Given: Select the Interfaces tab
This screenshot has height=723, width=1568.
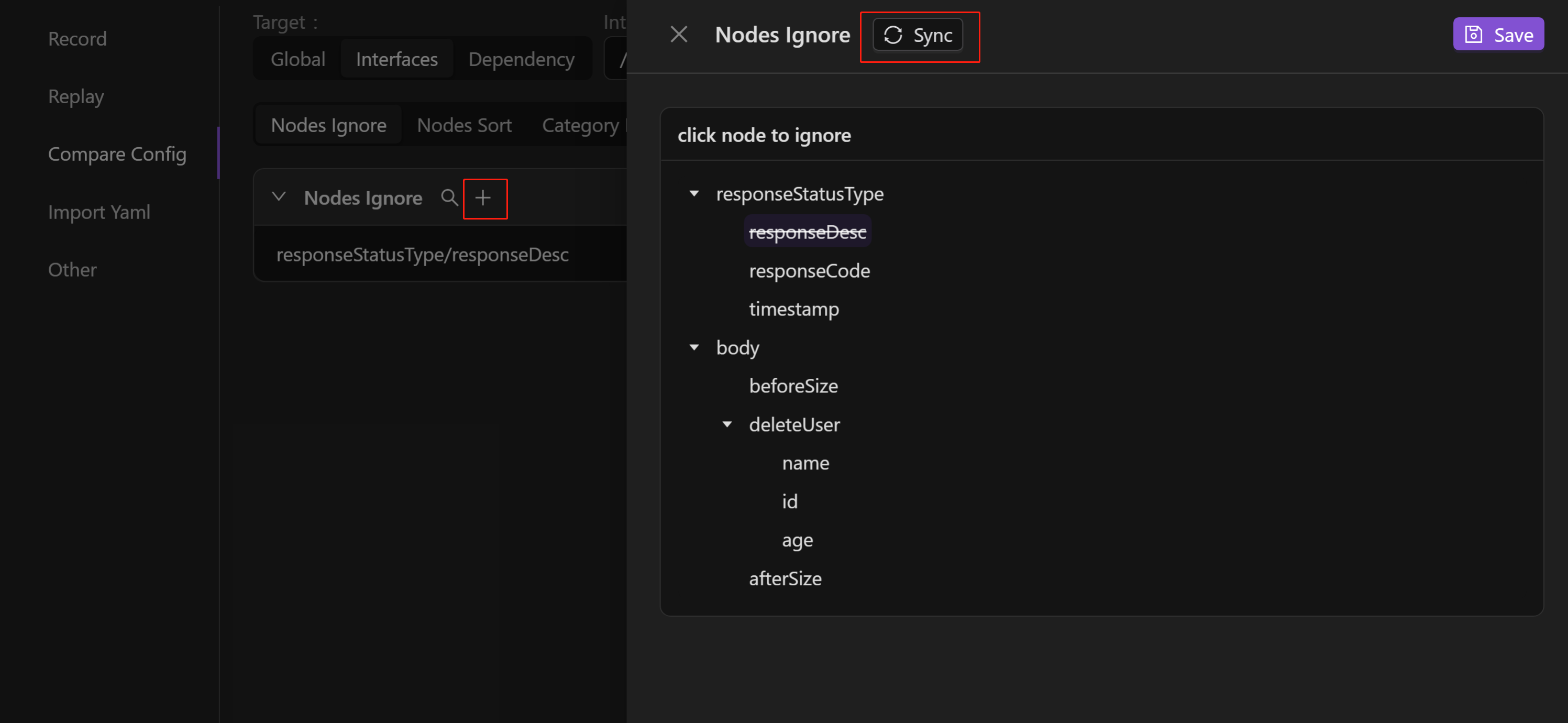Looking at the screenshot, I should tap(397, 58).
